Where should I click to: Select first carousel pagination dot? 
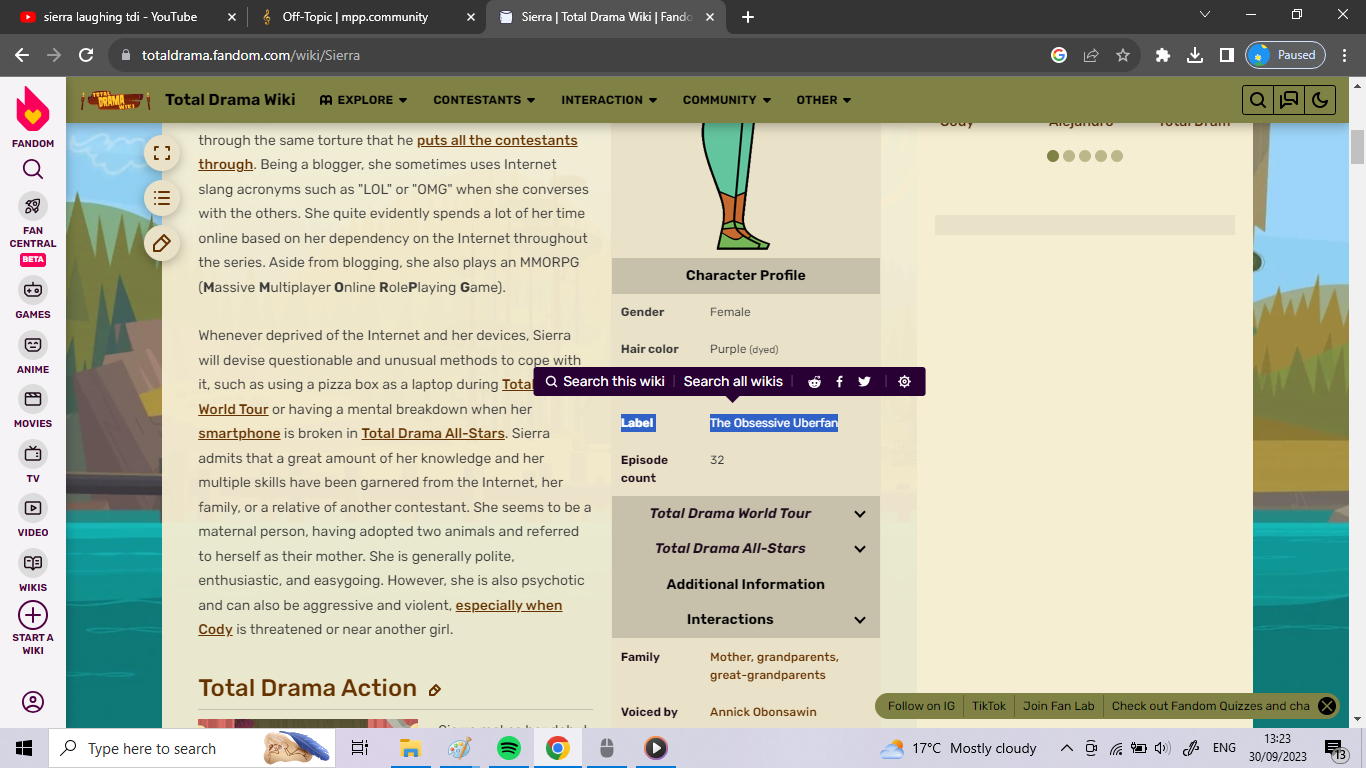click(1053, 156)
